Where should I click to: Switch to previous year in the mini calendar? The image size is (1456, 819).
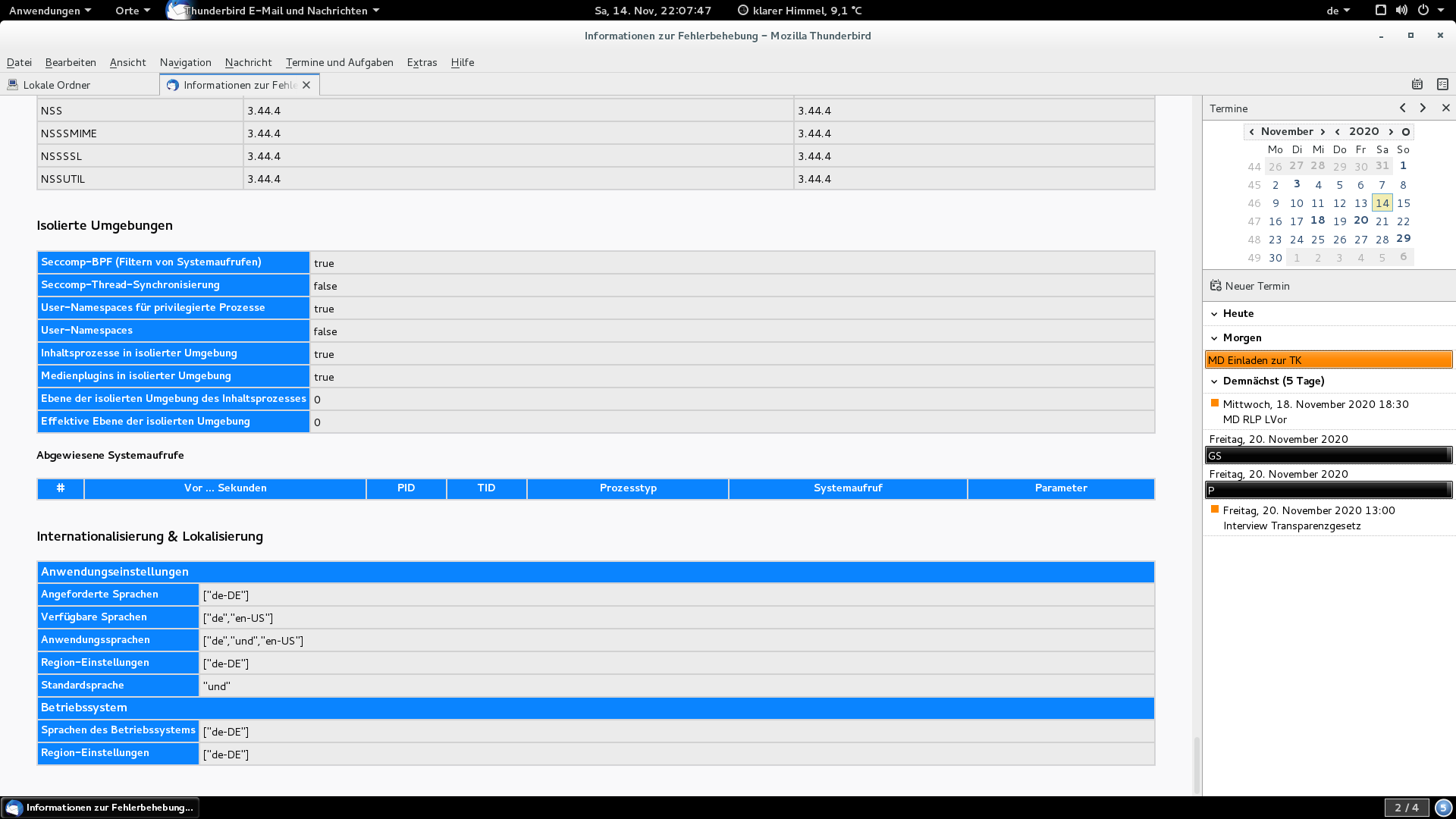1338,131
